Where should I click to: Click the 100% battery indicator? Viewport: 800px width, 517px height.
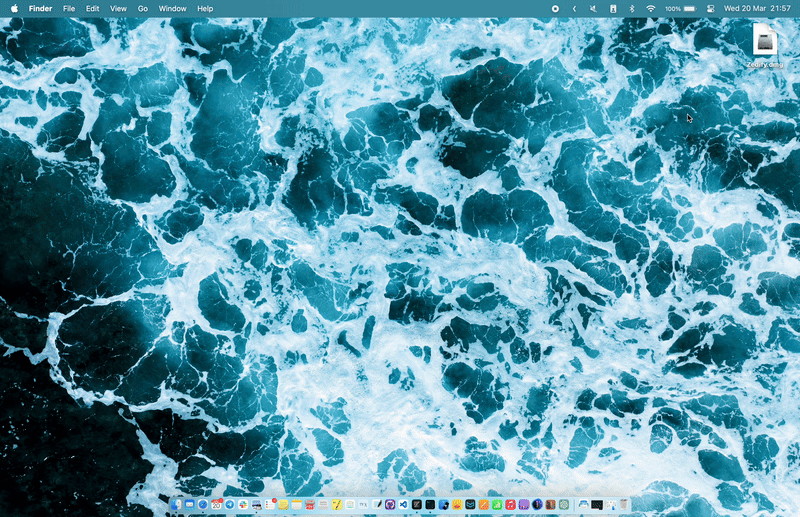coord(680,9)
